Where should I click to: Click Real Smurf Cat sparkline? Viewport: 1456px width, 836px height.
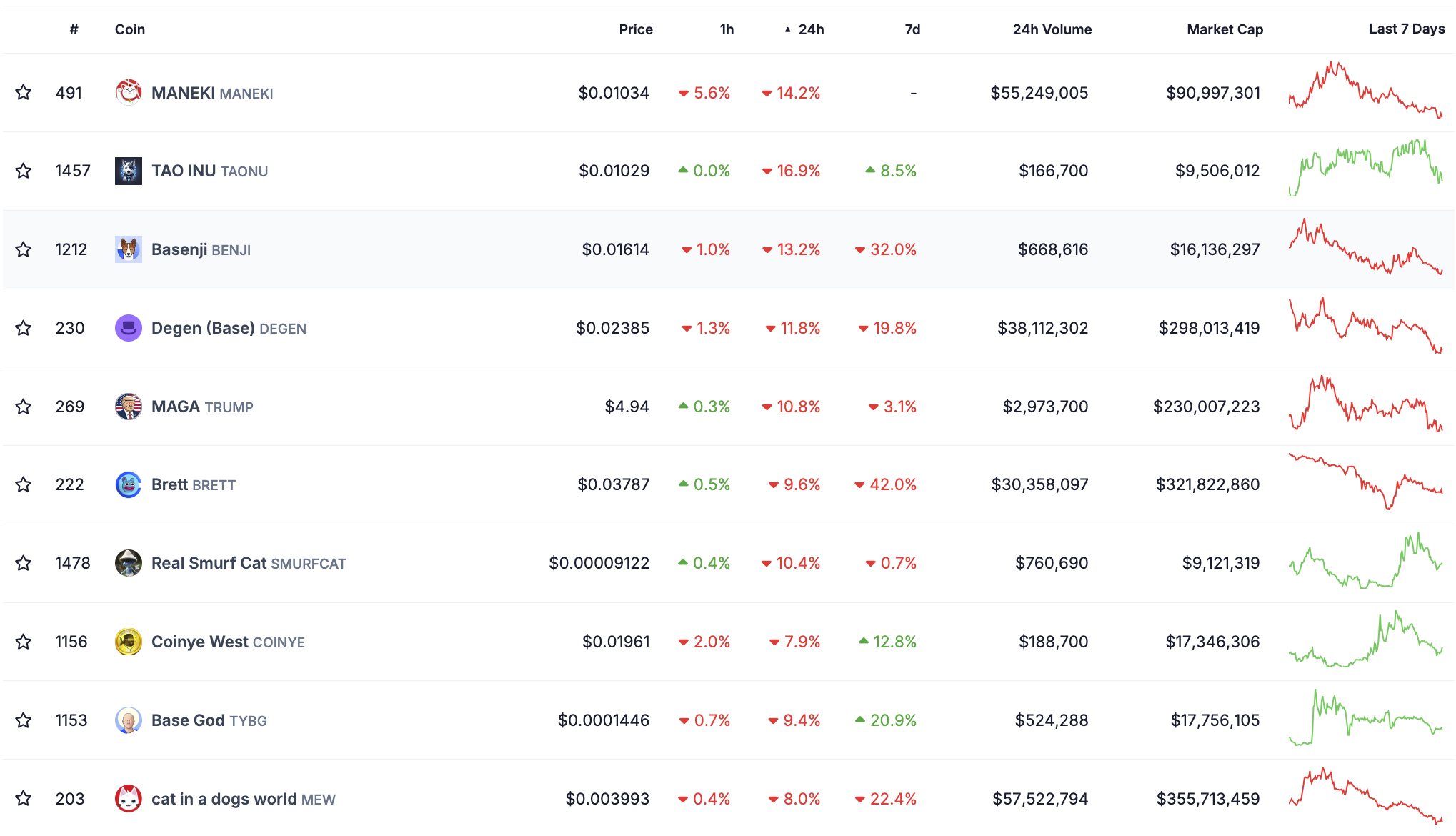coord(1365,560)
